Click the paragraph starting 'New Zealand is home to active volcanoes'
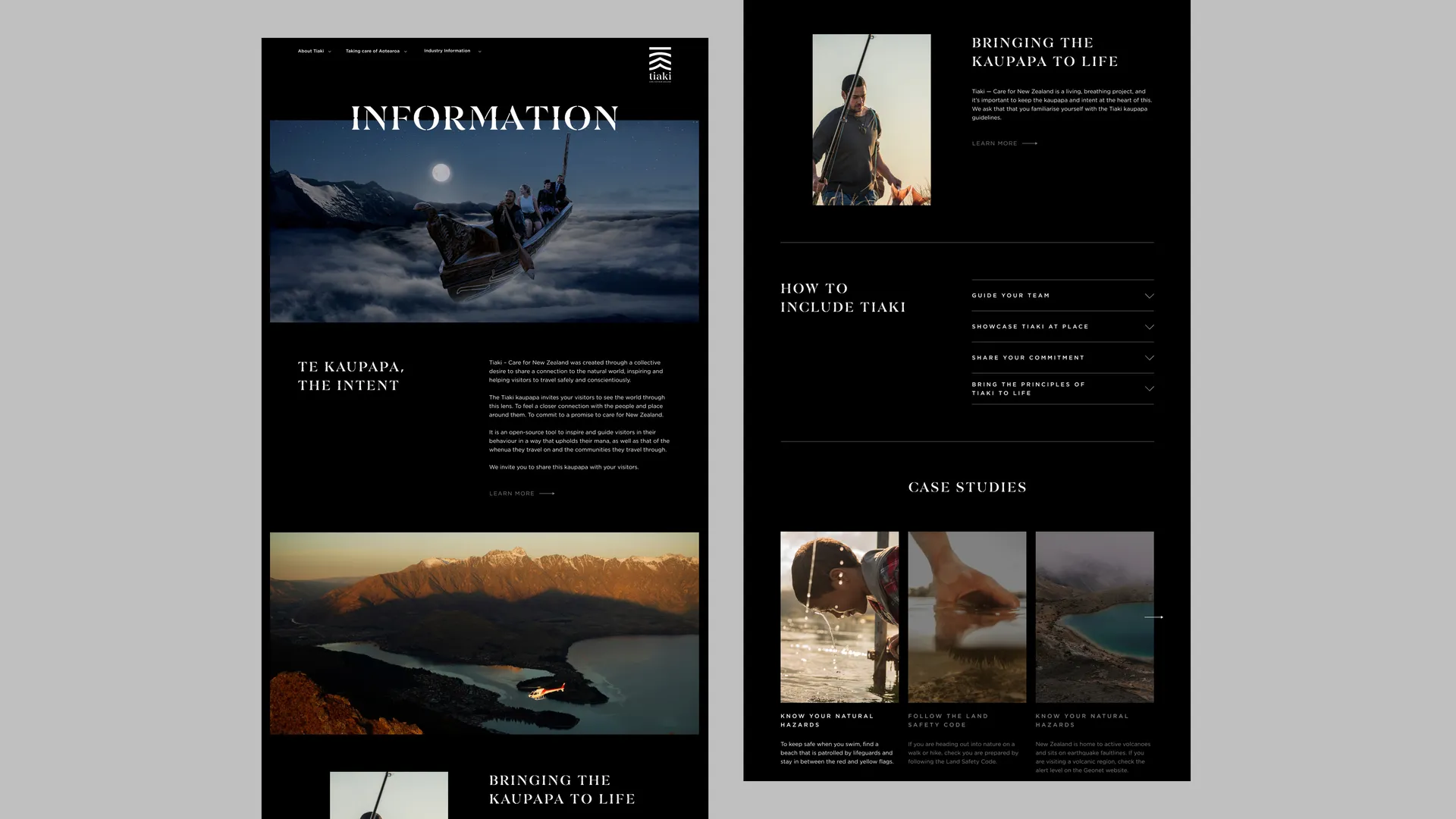Viewport: 1456px width, 819px height. pos(1093,758)
